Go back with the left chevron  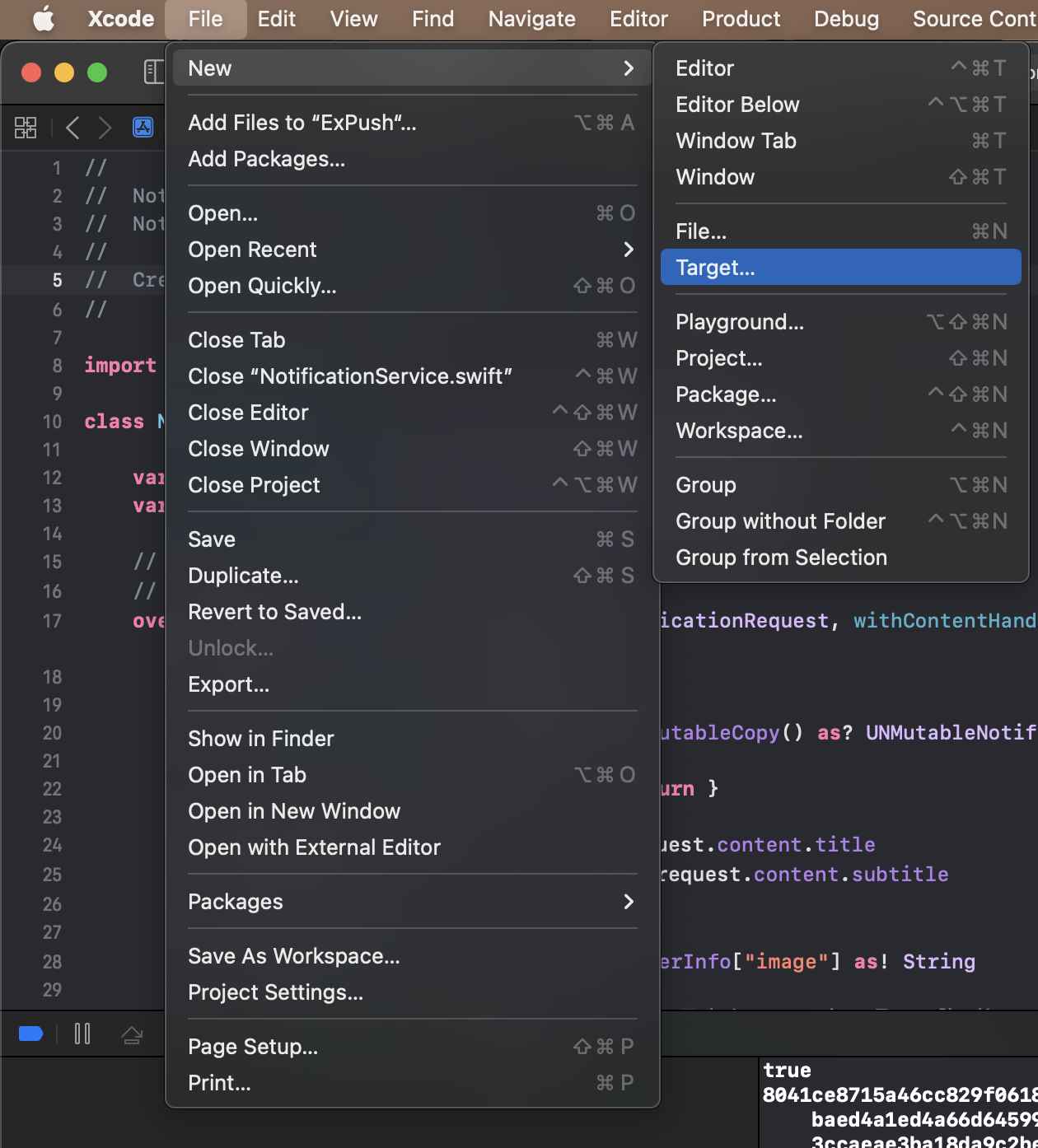click(x=72, y=127)
